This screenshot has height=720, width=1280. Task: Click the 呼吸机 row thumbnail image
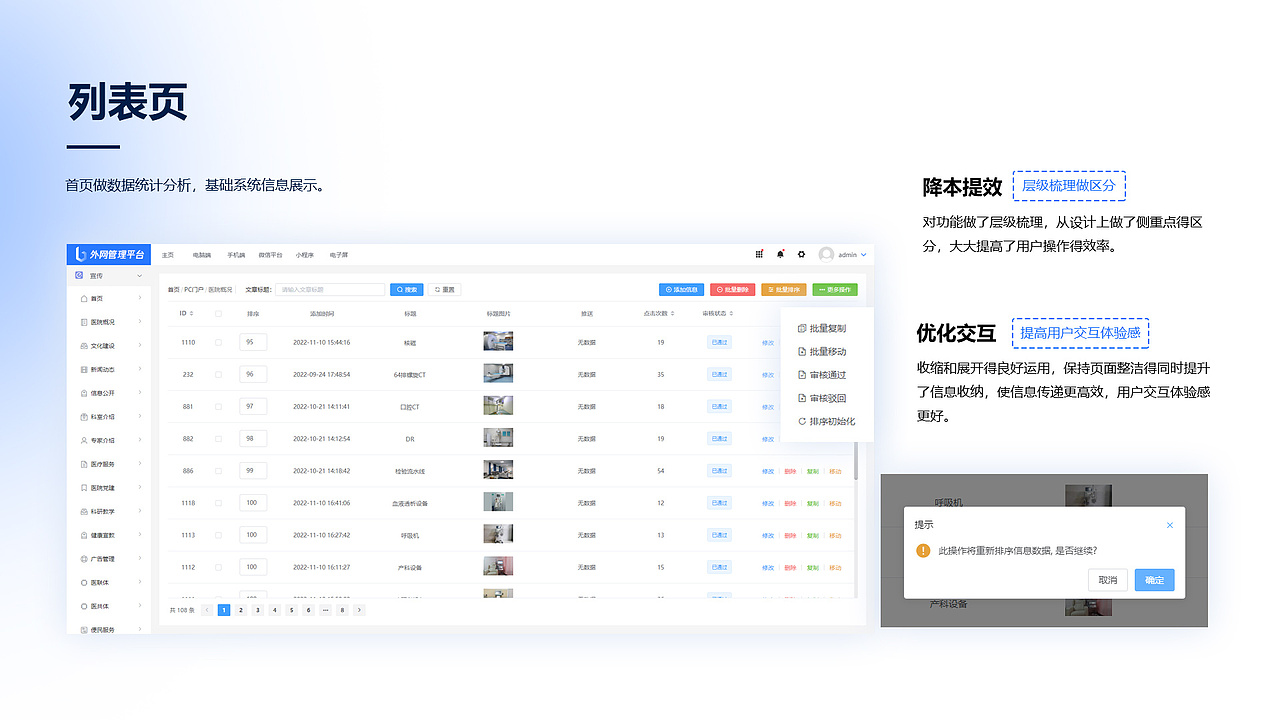point(497,534)
